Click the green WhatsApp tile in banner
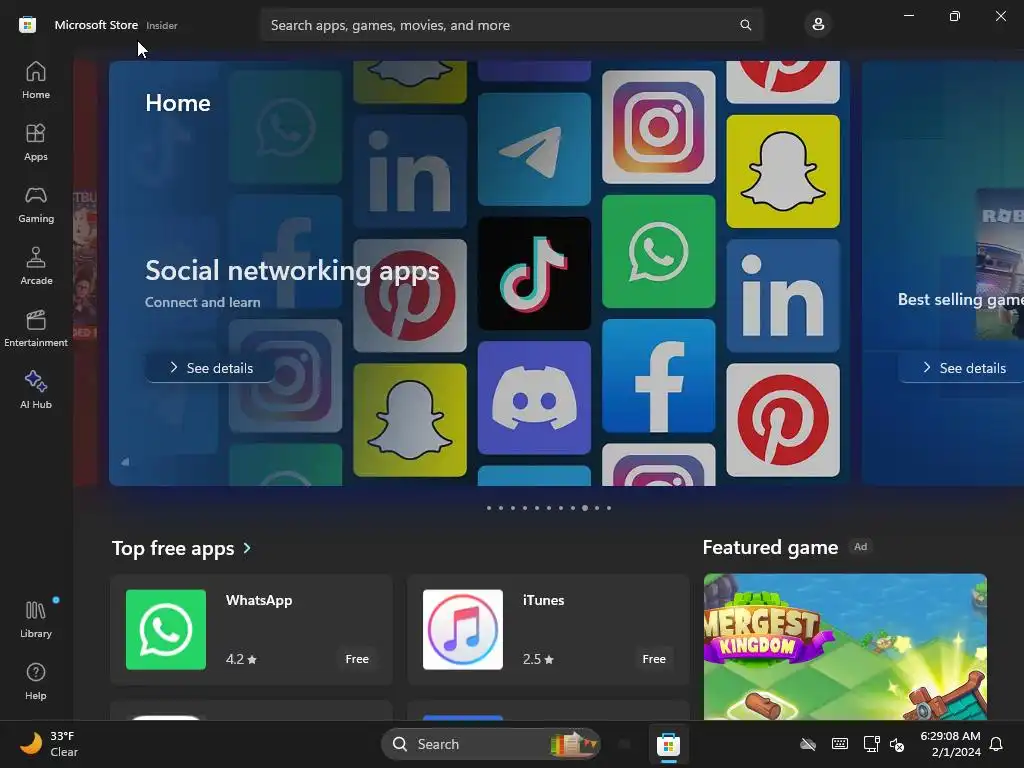This screenshot has width=1024, height=768. [658, 251]
